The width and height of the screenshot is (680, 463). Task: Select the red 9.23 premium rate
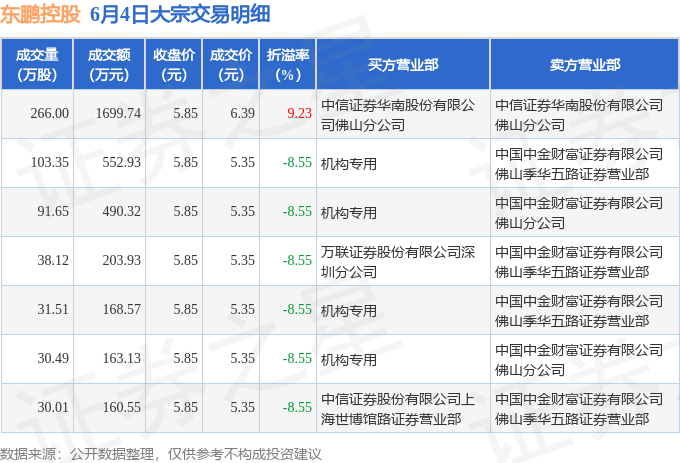point(299,113)
